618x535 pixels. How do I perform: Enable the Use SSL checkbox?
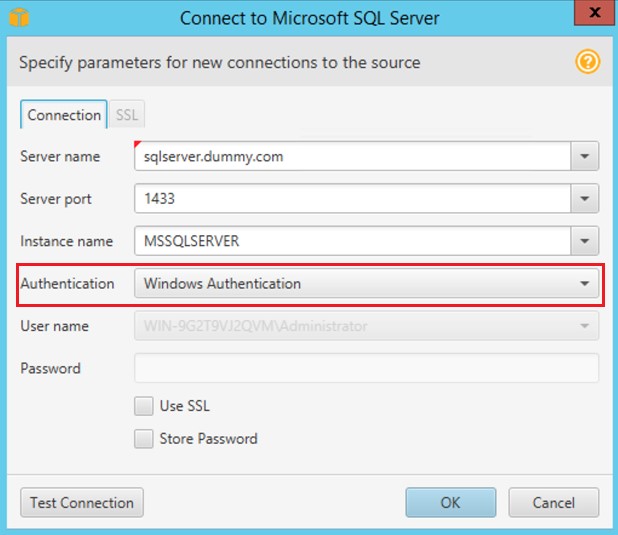[143, 406]
